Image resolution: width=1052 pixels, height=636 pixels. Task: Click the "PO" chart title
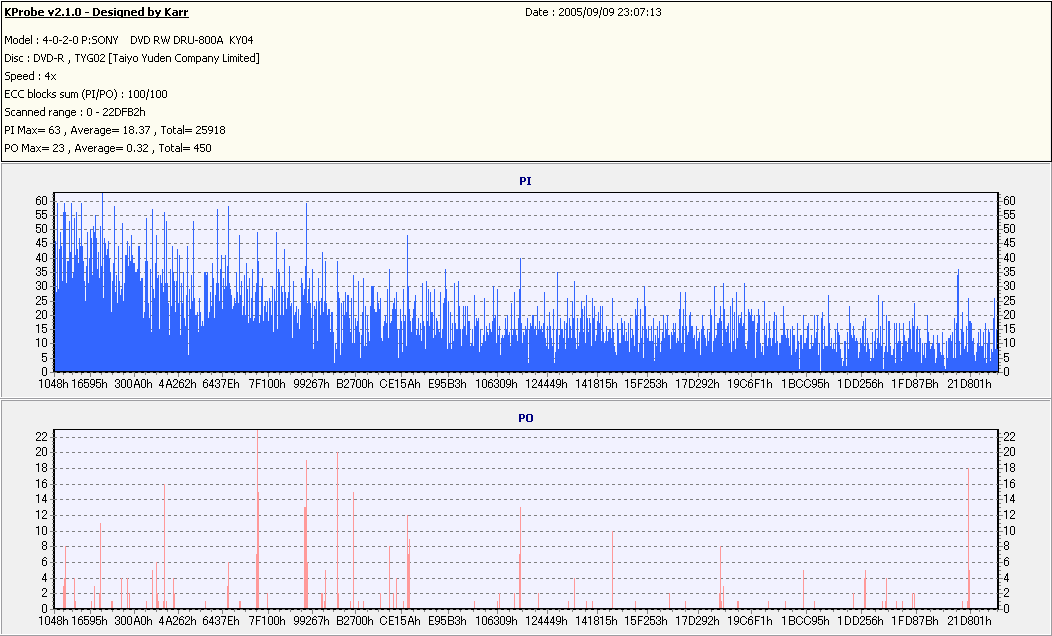pos(525,418)
